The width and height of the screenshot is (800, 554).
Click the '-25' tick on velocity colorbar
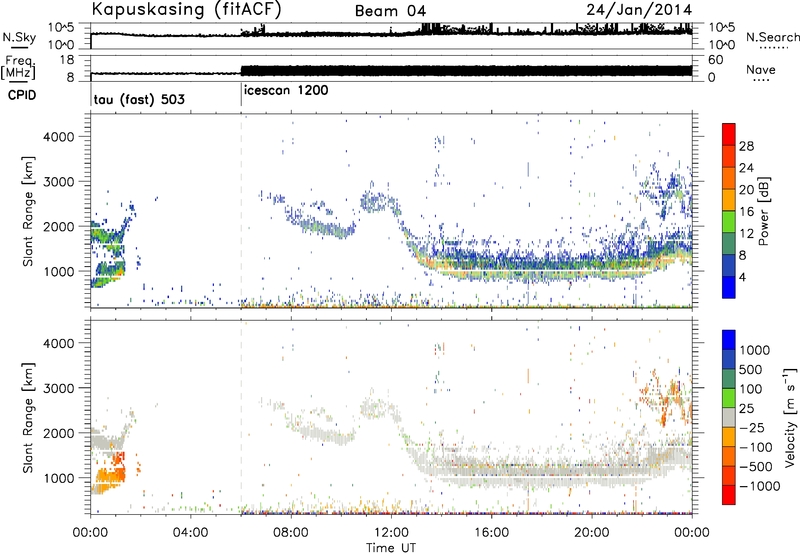[x=752, y=427]
